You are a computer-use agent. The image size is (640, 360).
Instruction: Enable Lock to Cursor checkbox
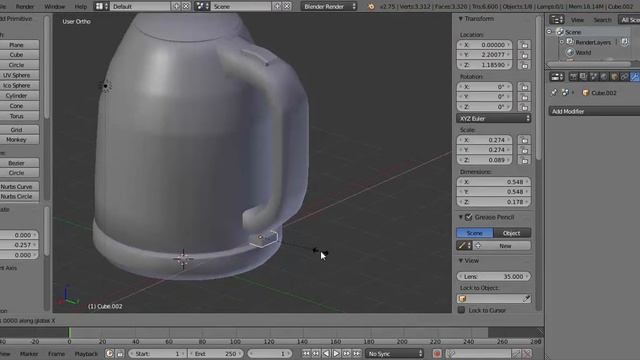pos(462,310)
